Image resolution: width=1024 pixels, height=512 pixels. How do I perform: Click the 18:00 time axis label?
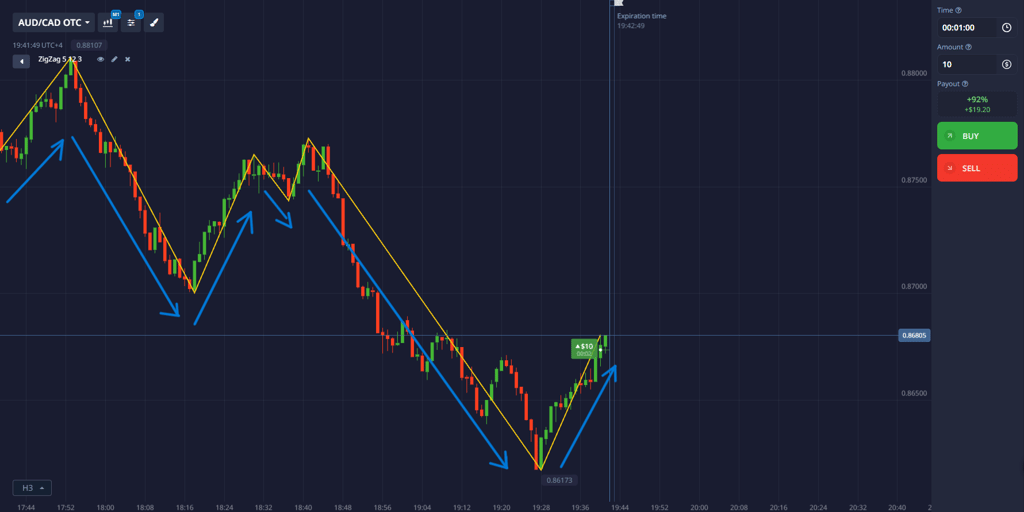click(x=105, y=507)
